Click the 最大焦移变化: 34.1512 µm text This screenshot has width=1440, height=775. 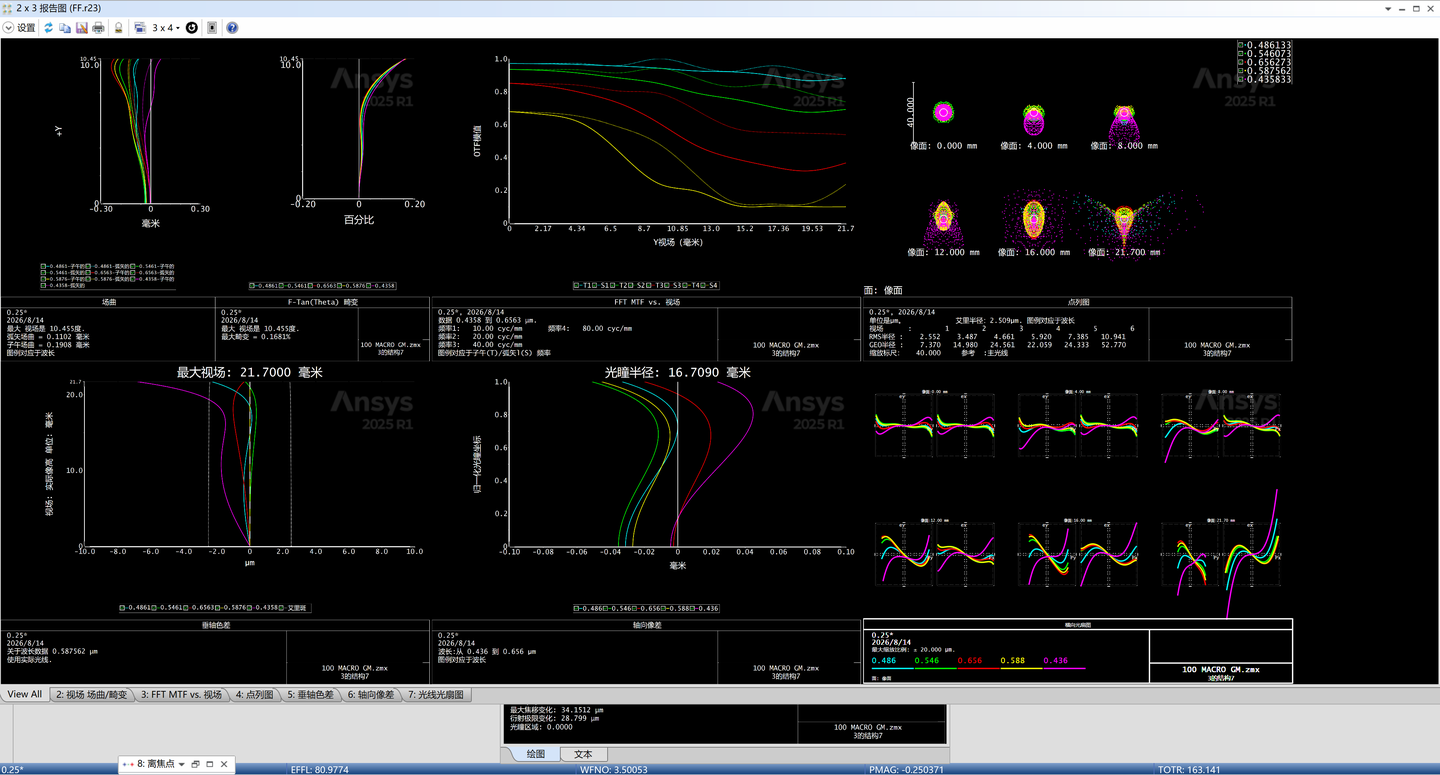coord(557,710)
